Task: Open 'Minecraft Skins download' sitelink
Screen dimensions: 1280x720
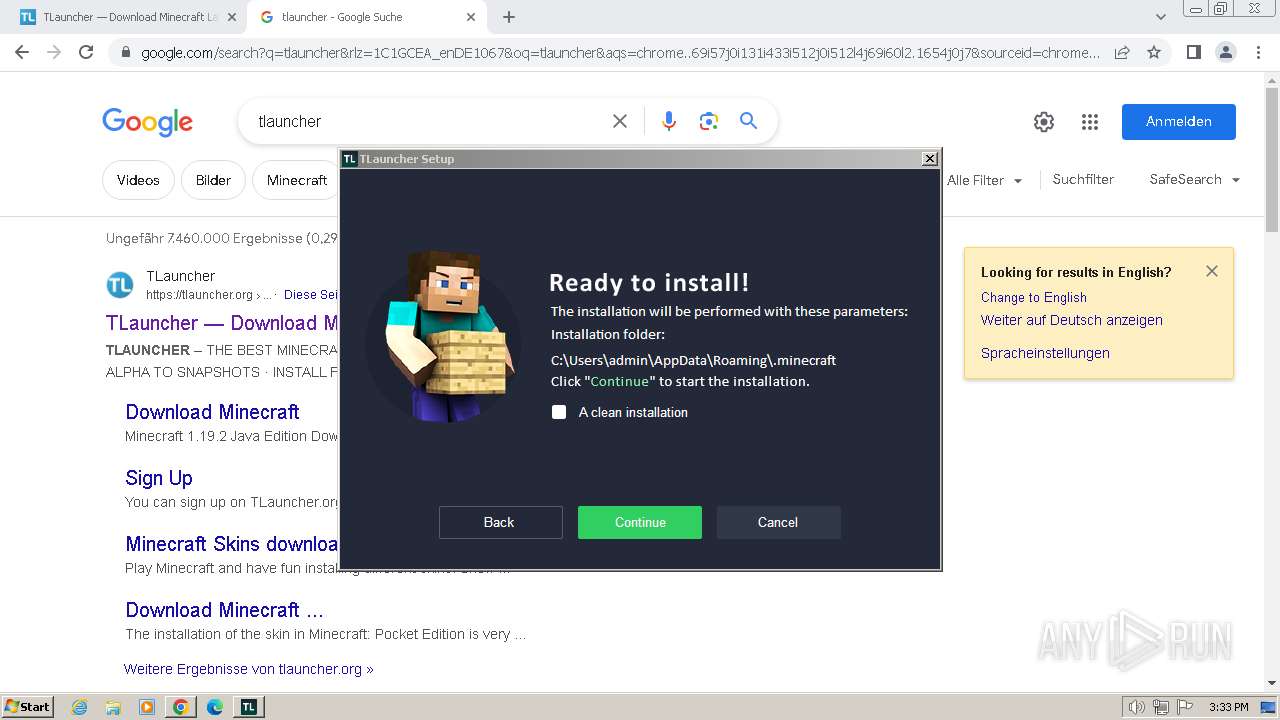Action: (232, 544)
